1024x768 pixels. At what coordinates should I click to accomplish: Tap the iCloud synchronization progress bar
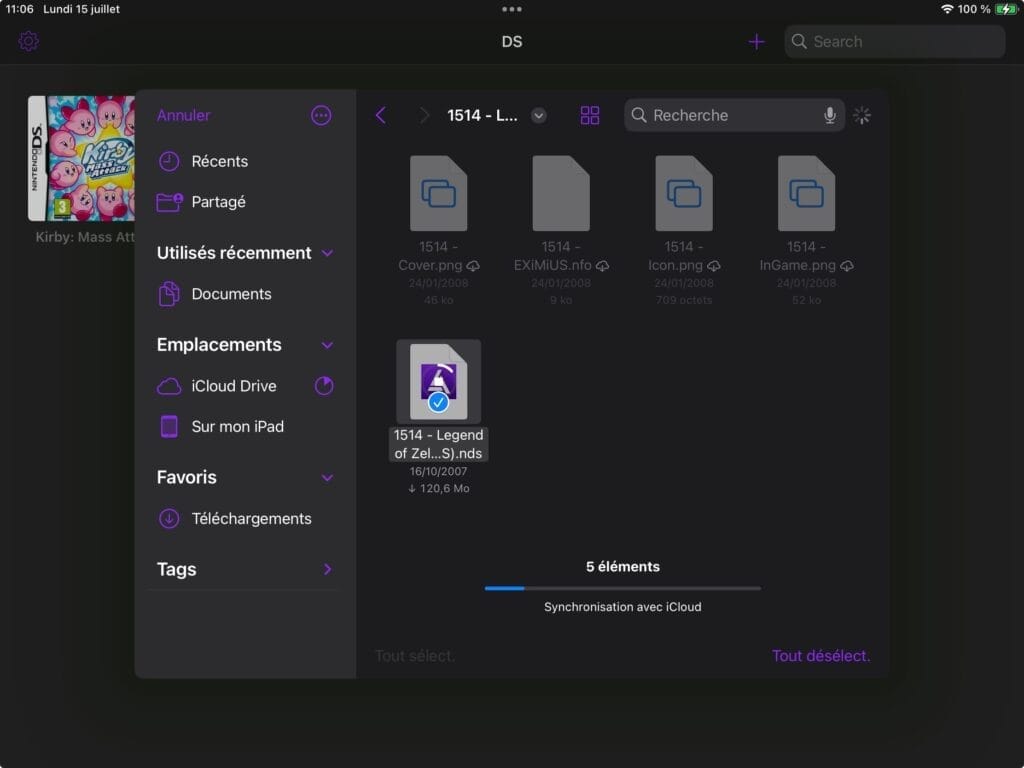coord(622,588)
